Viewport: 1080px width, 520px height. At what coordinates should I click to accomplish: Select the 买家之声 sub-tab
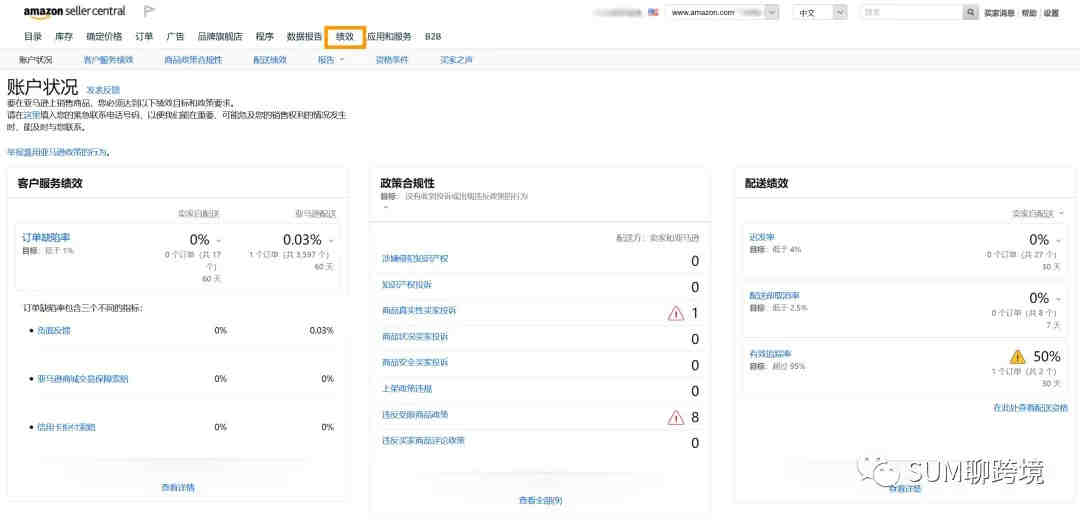(x=456, y=60)
